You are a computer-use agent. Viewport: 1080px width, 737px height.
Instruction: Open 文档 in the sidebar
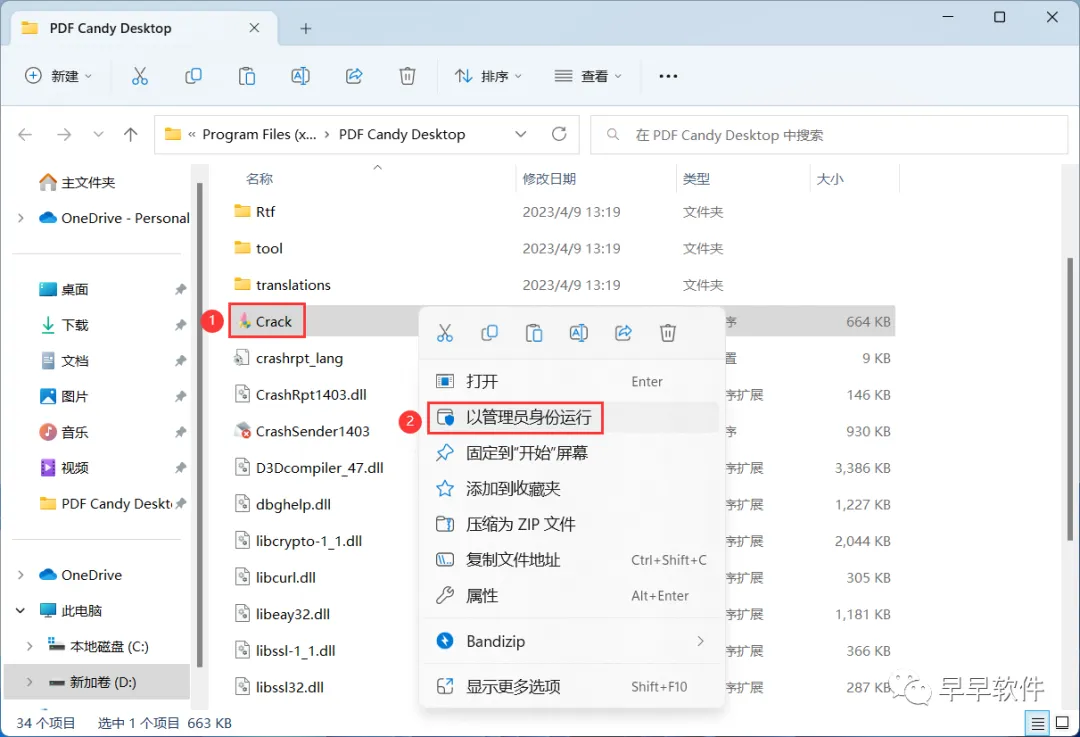(63, 361)
